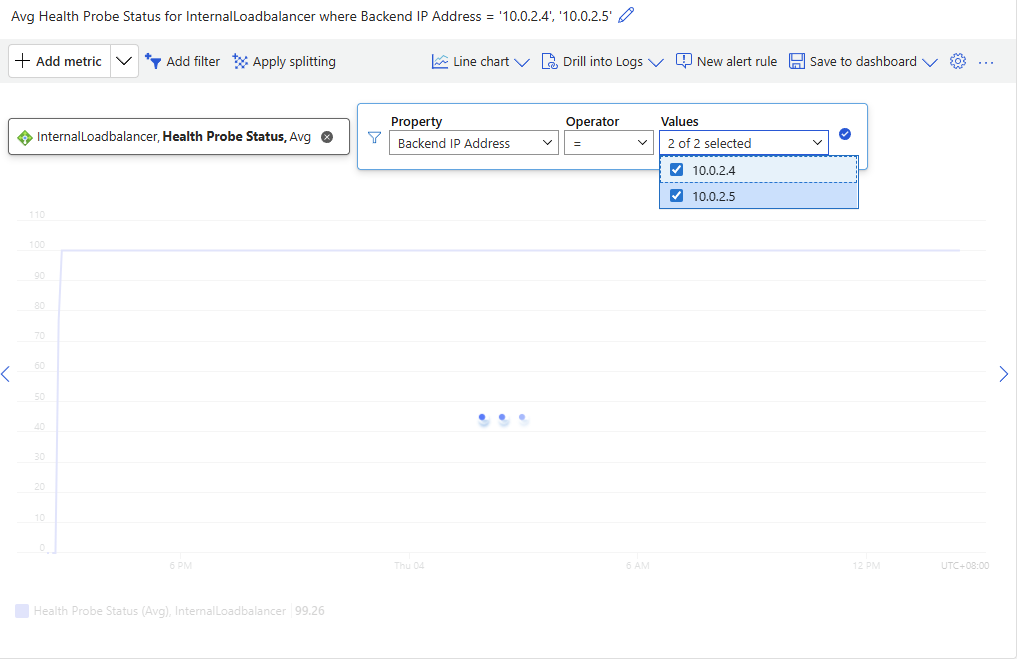Open the Operator equals dropdown
The image size is (1017, 659).
click(609, 143)
